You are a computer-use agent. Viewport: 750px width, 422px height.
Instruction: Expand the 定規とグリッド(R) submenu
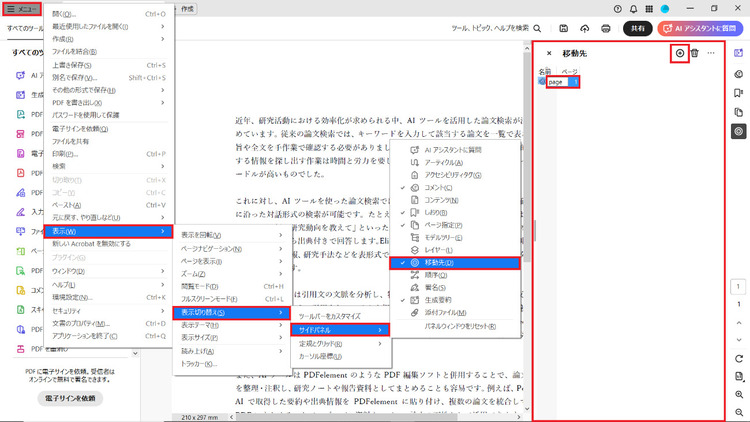coord(341,344)
